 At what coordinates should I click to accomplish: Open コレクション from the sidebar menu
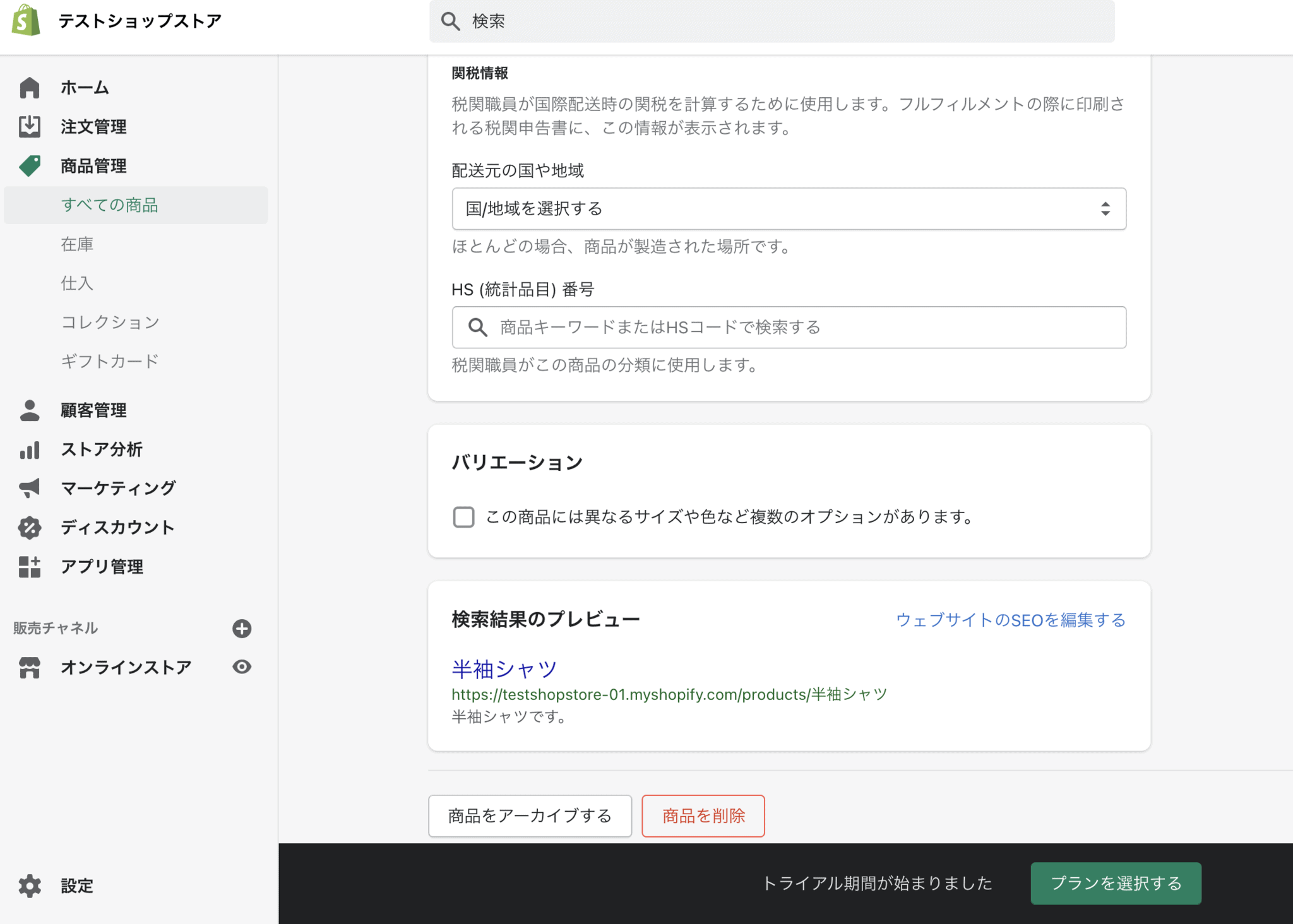(x=109, y=322)
